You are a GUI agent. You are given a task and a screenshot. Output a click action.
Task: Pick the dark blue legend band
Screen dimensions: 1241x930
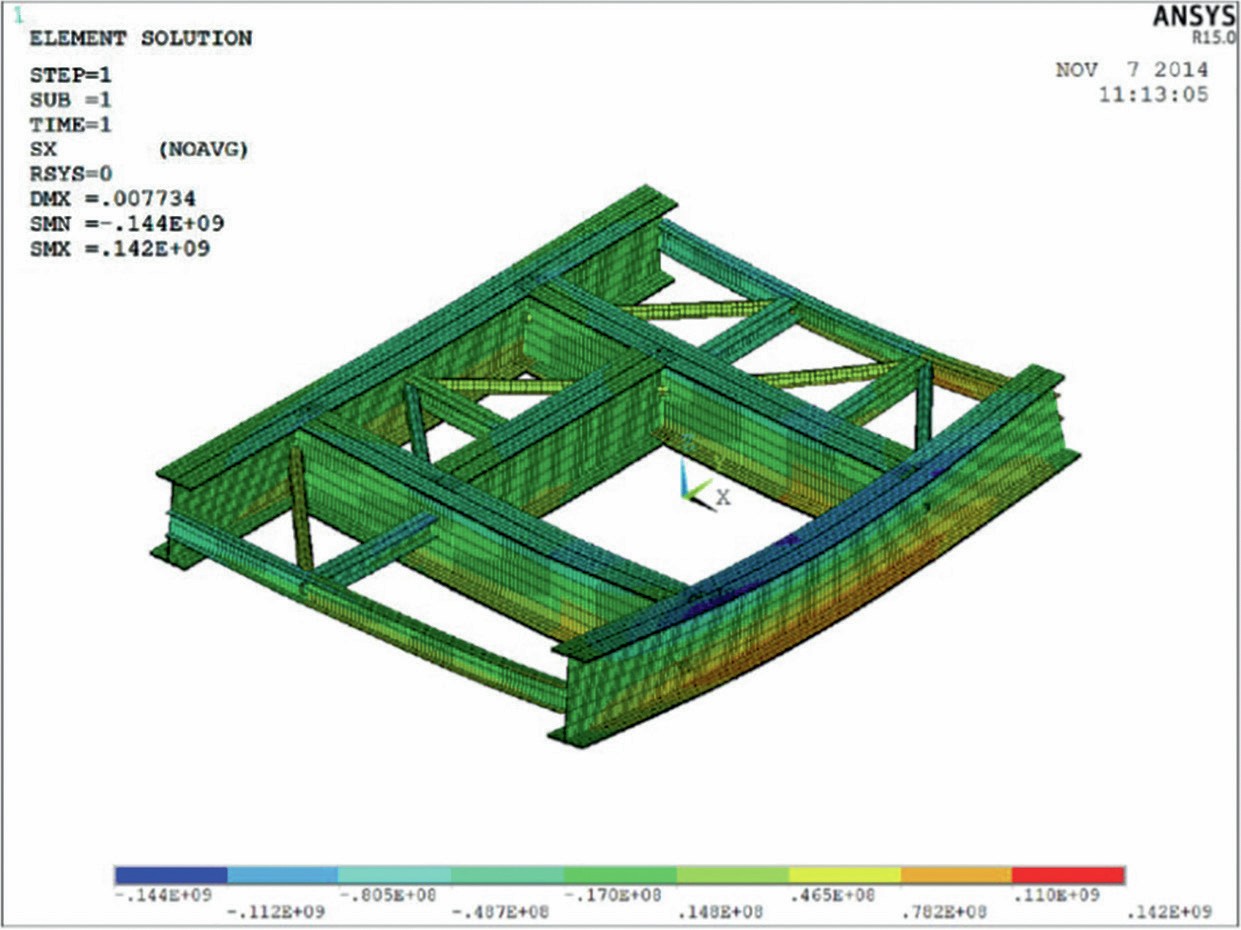[172, 875]
